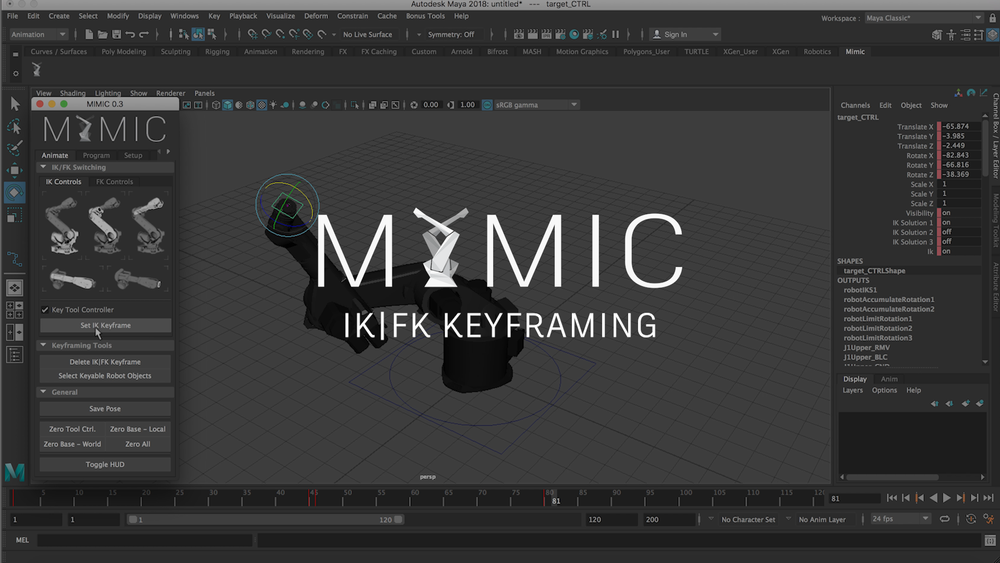Click the MEL command input field
Image resolution: width=1000 pixels, height=563 pixels.
pos(145,540)
